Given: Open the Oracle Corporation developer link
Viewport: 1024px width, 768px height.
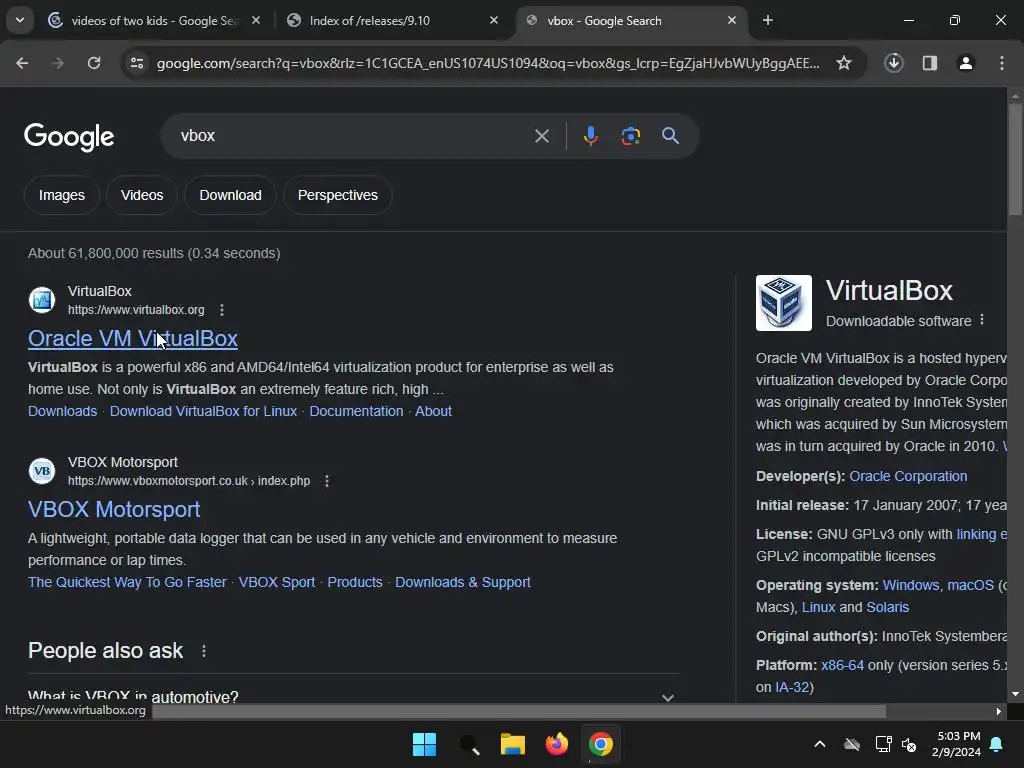Looking at the screenshot, I should 908,477.
